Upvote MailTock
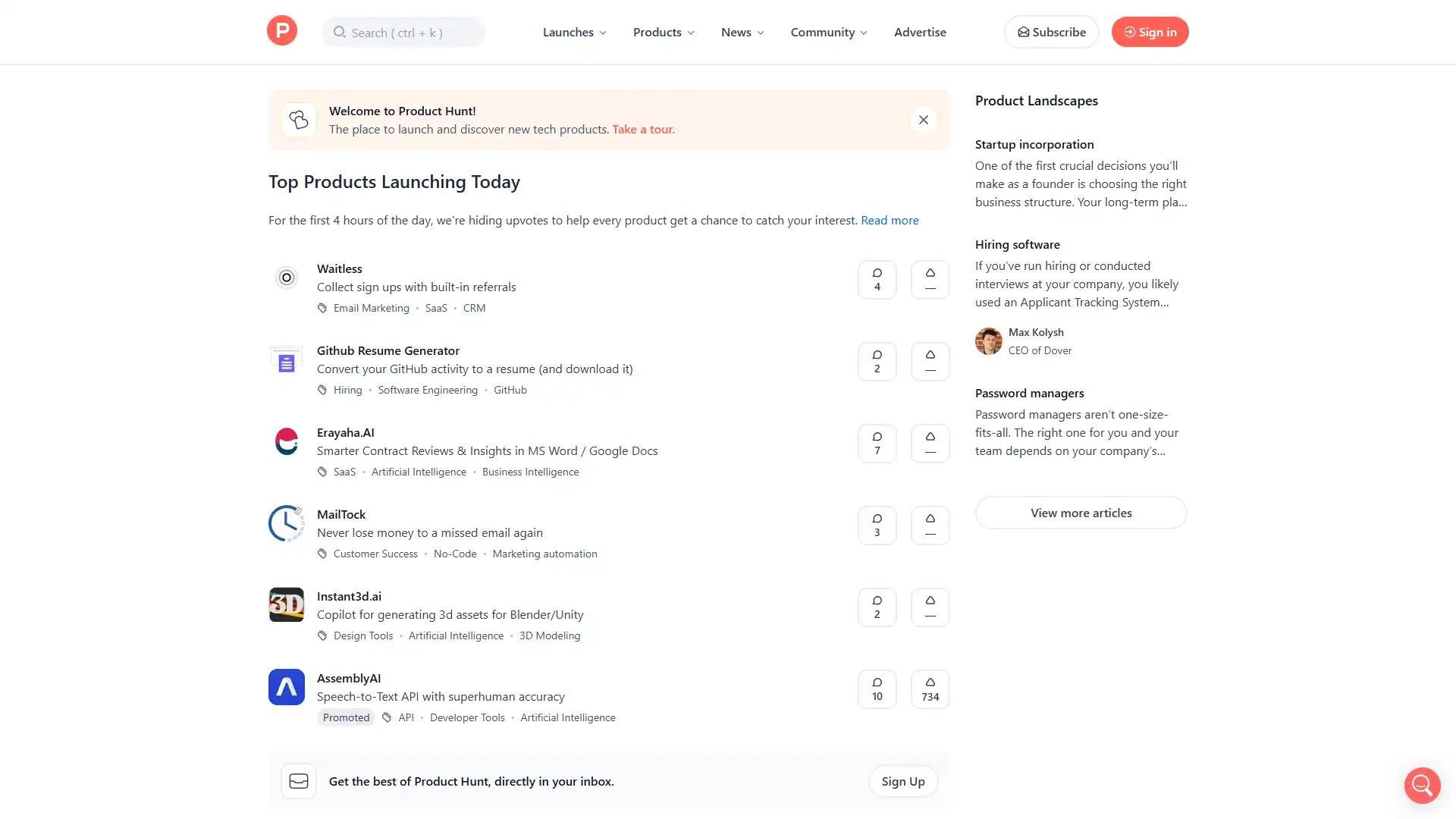Image resolution: width=1456 pixels, height=819 pixels. (930, 526)
